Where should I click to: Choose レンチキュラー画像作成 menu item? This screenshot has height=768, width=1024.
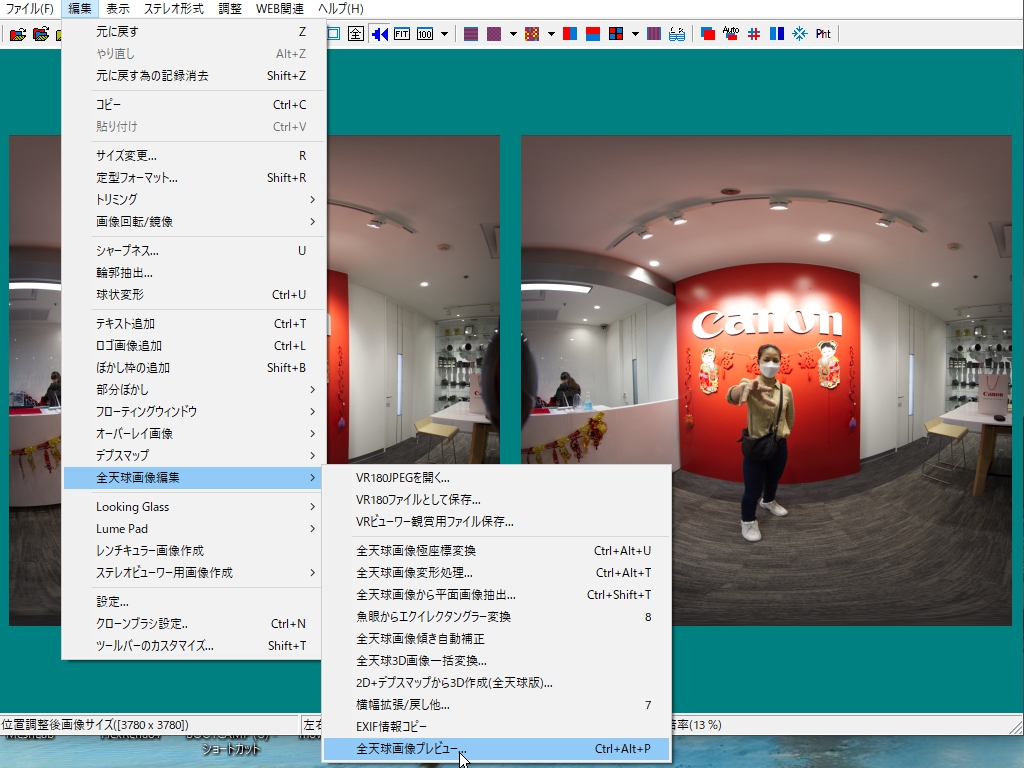[194, 551]
